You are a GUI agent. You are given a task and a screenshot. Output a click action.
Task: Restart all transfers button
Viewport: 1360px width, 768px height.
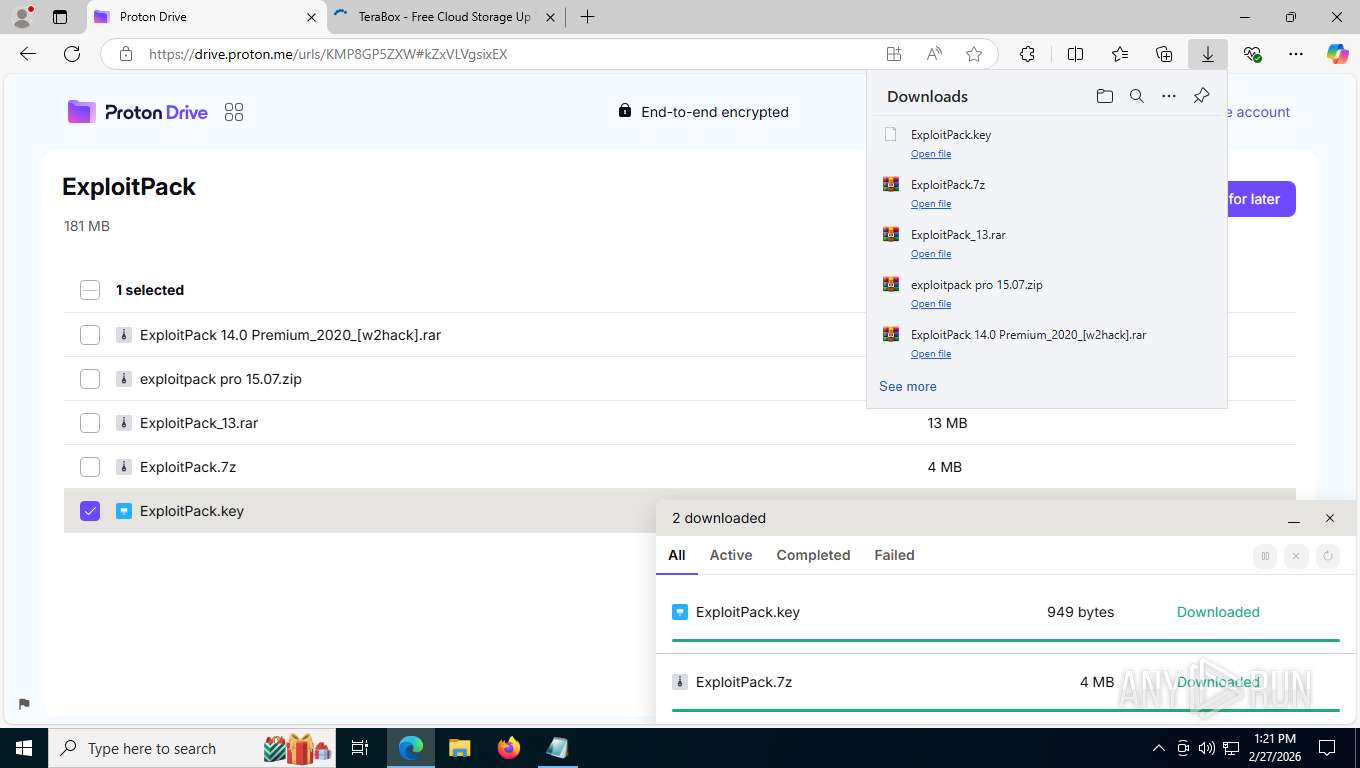click(1328, 556)
